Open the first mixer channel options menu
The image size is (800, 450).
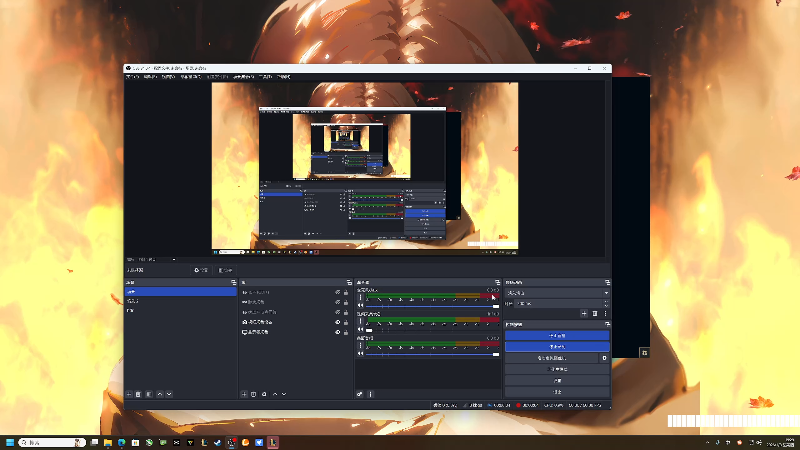coord(361,297)
